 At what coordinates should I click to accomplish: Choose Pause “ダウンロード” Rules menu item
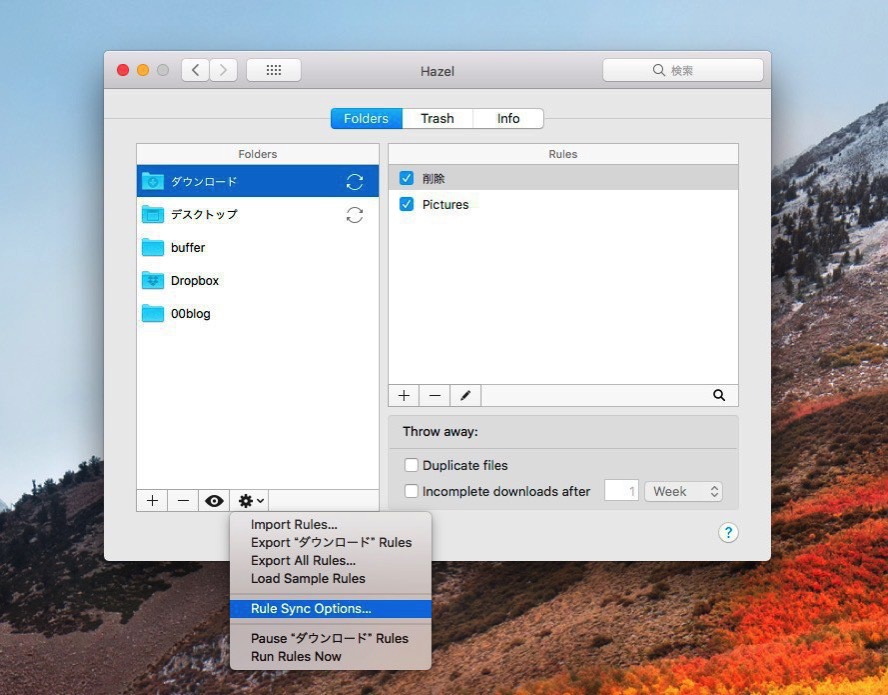coord(331,638)
